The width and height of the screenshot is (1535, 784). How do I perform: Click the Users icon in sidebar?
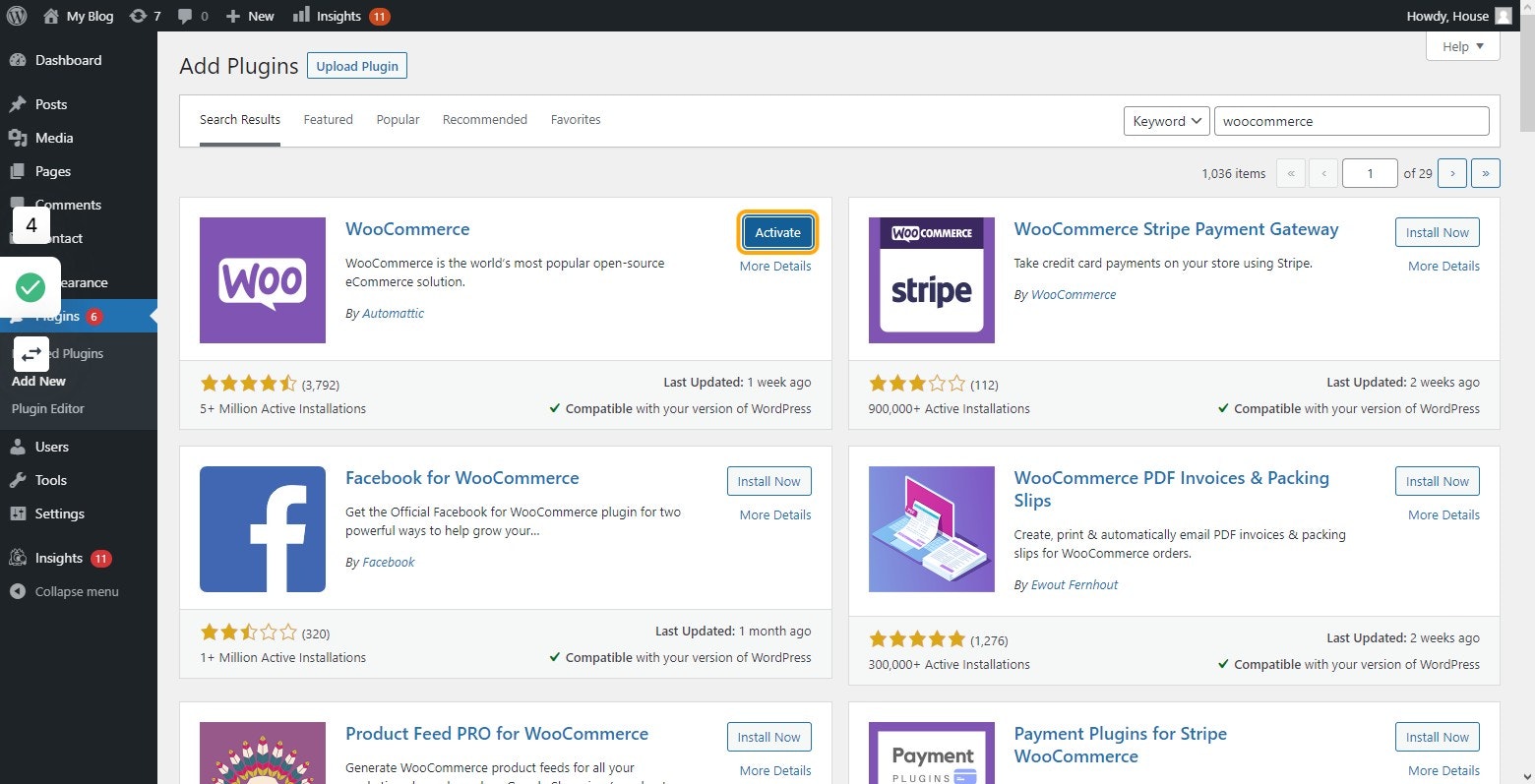[x=18, y=447]
